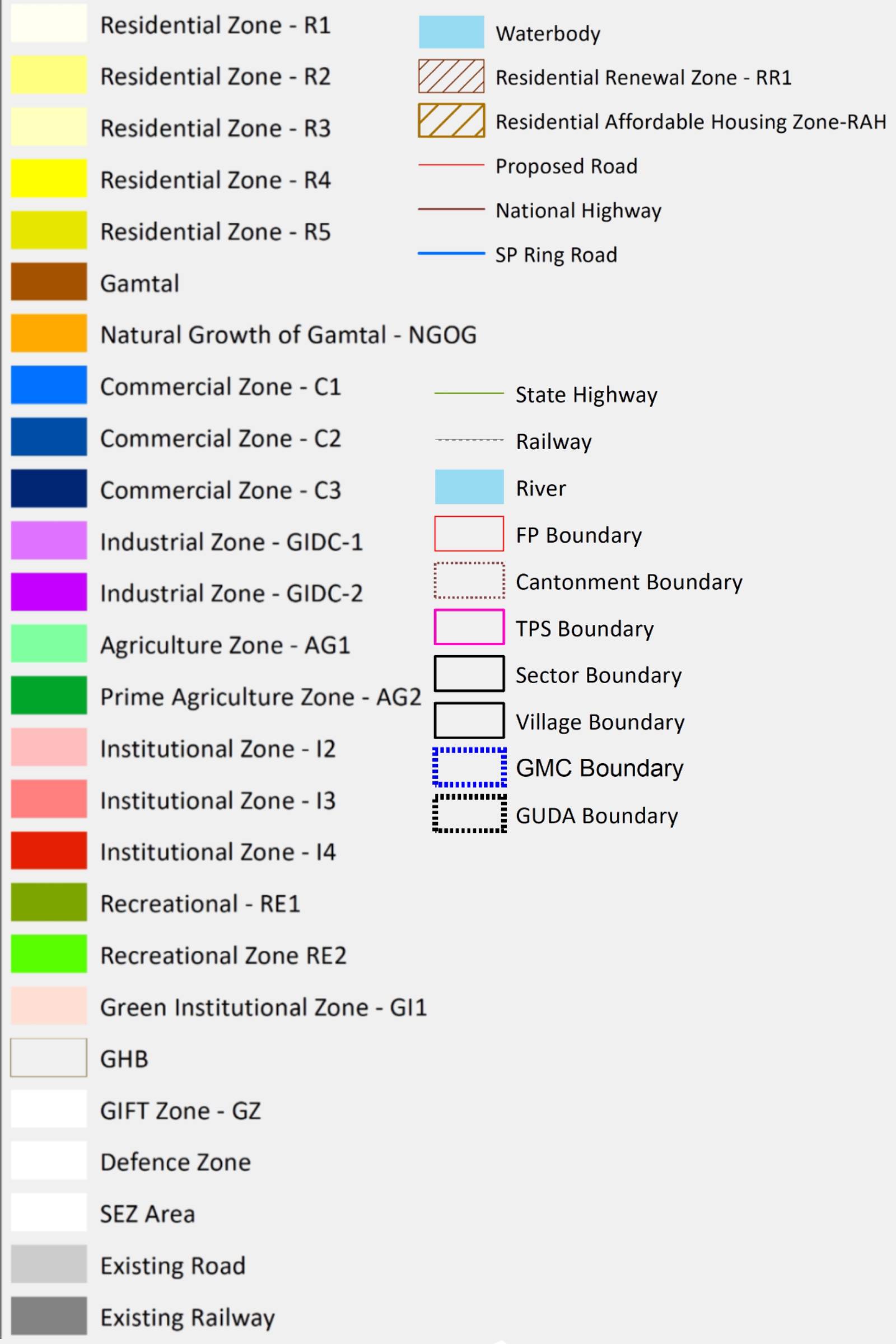
Task: Click the red FP Boundary box symbol
Action: (469, 534)
